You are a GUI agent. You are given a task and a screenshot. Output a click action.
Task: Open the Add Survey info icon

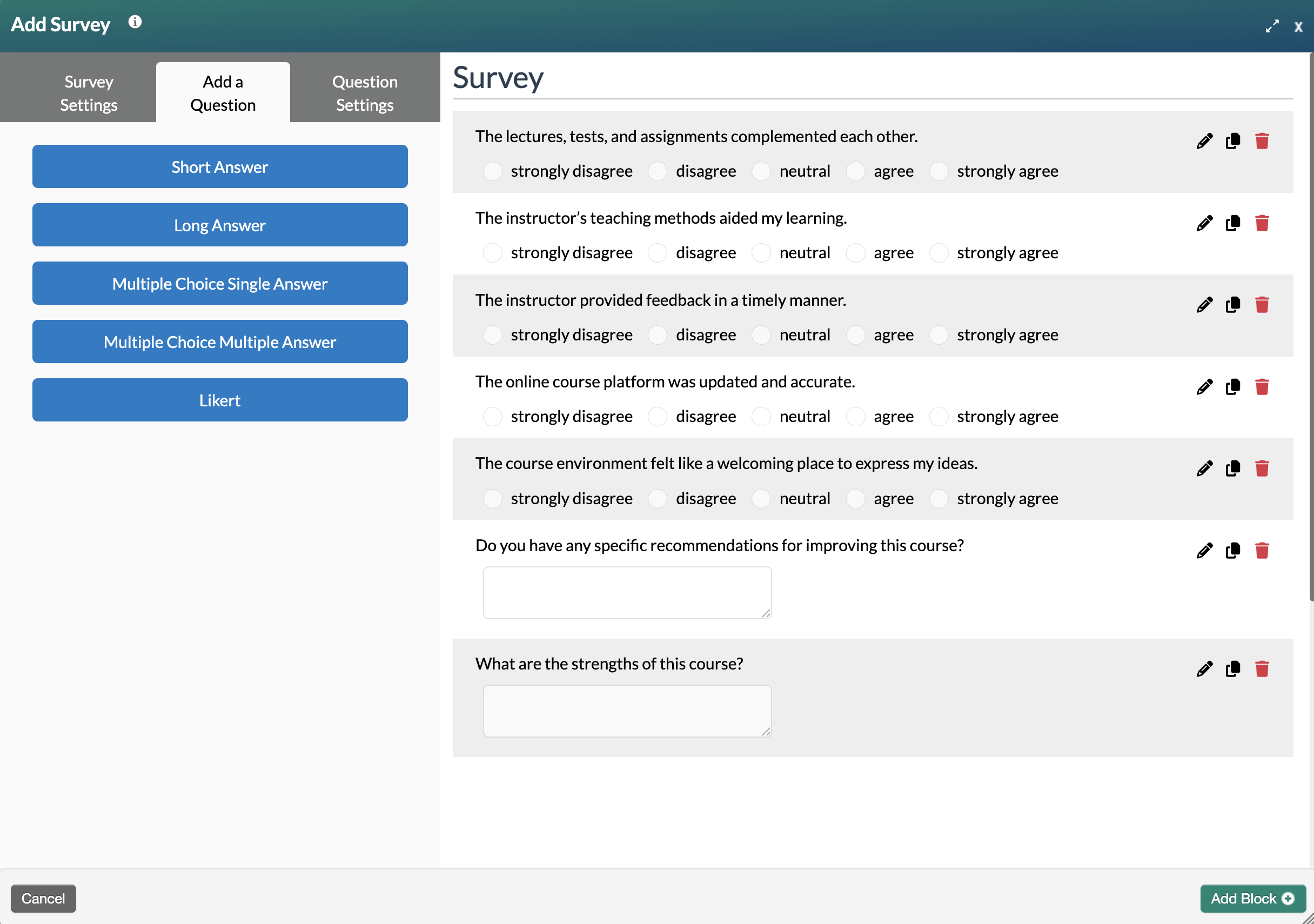(135, 22)
